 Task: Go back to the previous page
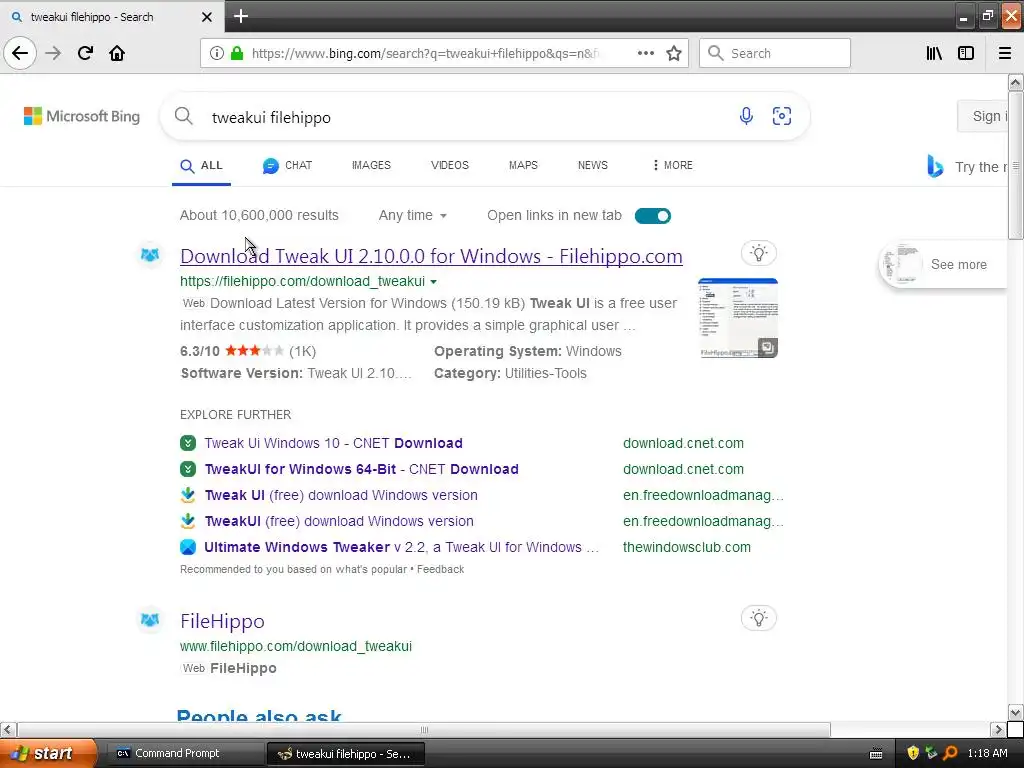coord(20,53)
